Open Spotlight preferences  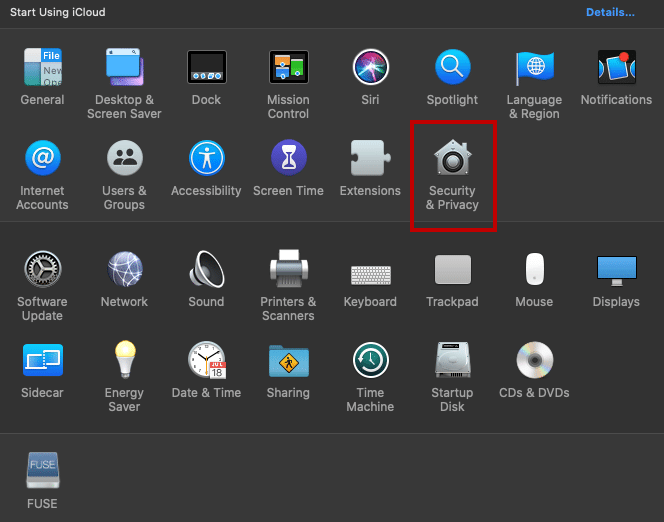(x=452, y=68)
